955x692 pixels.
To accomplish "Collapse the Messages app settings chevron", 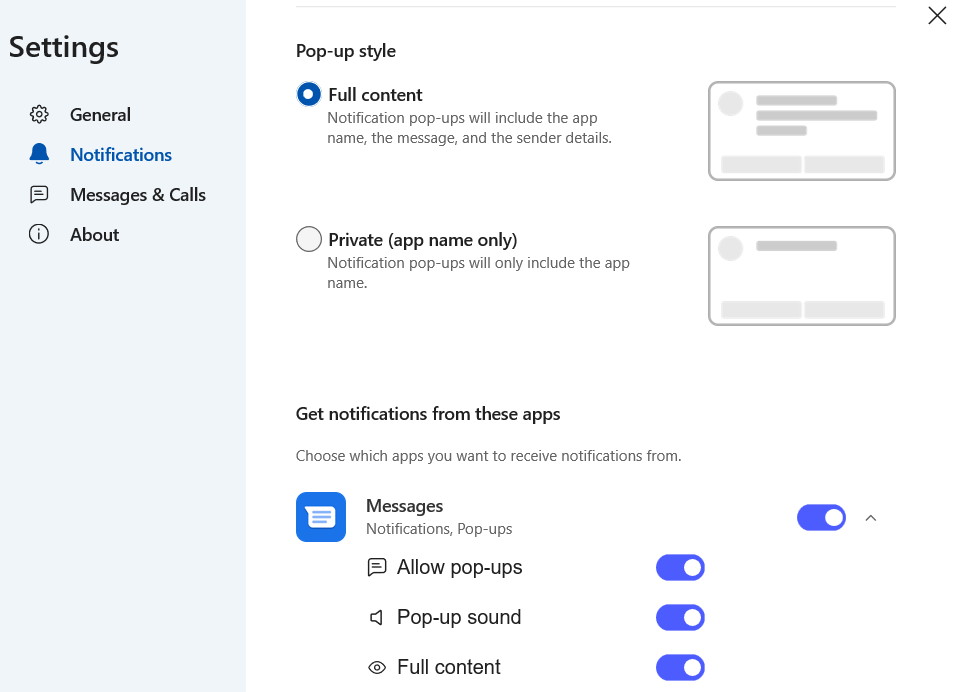I will [x=870, y=518].
